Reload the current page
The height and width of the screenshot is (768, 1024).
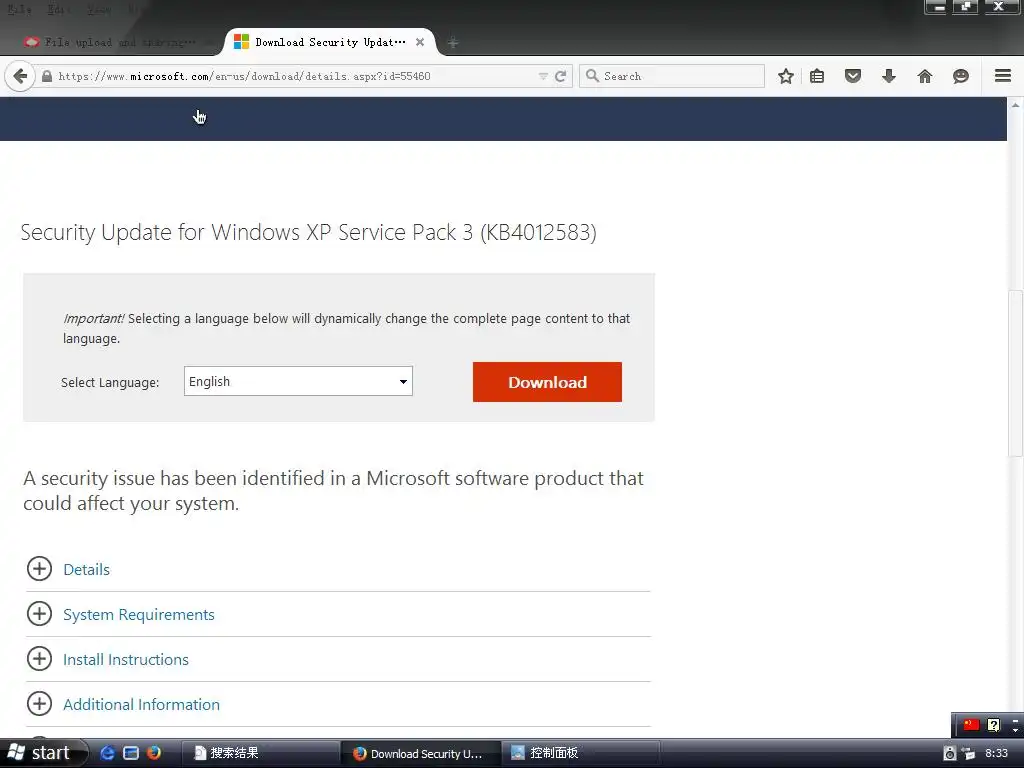tap(560, 76)
